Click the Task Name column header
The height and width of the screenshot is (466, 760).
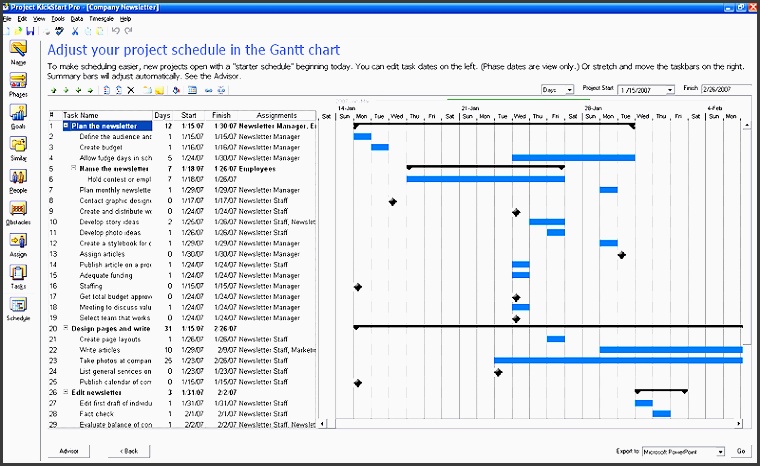(107, 115)
